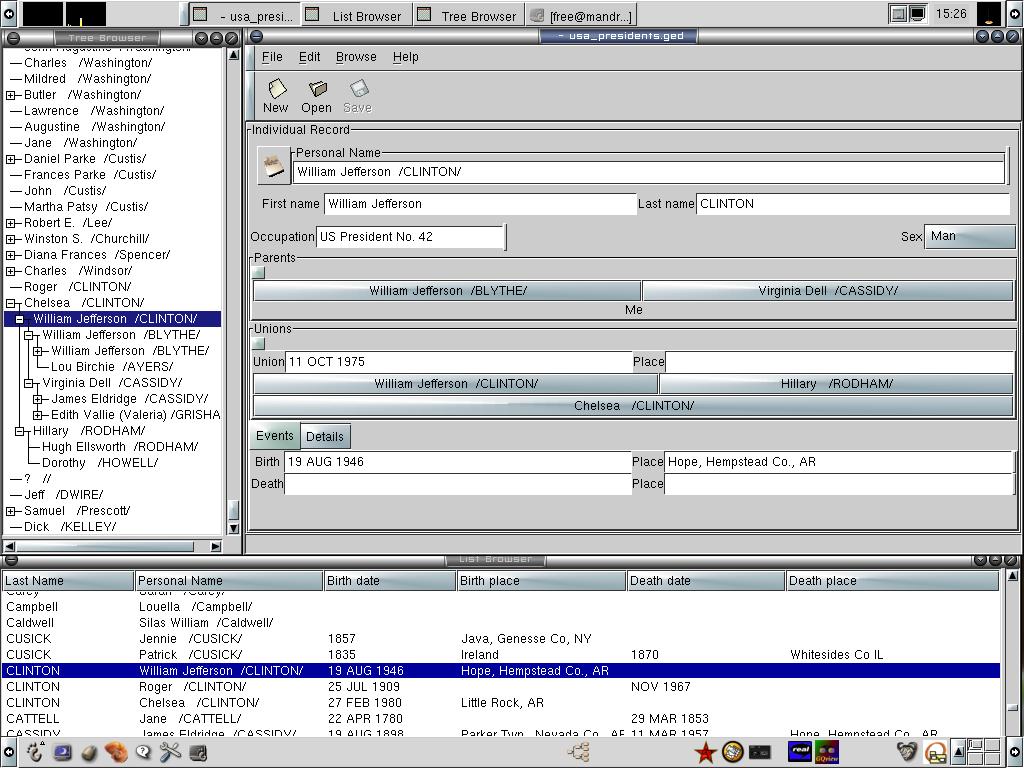This screenshot has width=1024, height=768.
Task: Click the small toggle square under Parents label
Action: [259, 272]
